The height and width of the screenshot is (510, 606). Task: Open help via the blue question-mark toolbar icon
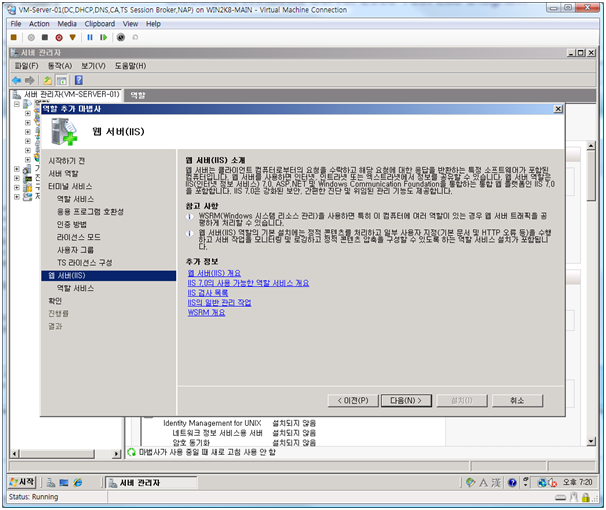pos(79,80)
